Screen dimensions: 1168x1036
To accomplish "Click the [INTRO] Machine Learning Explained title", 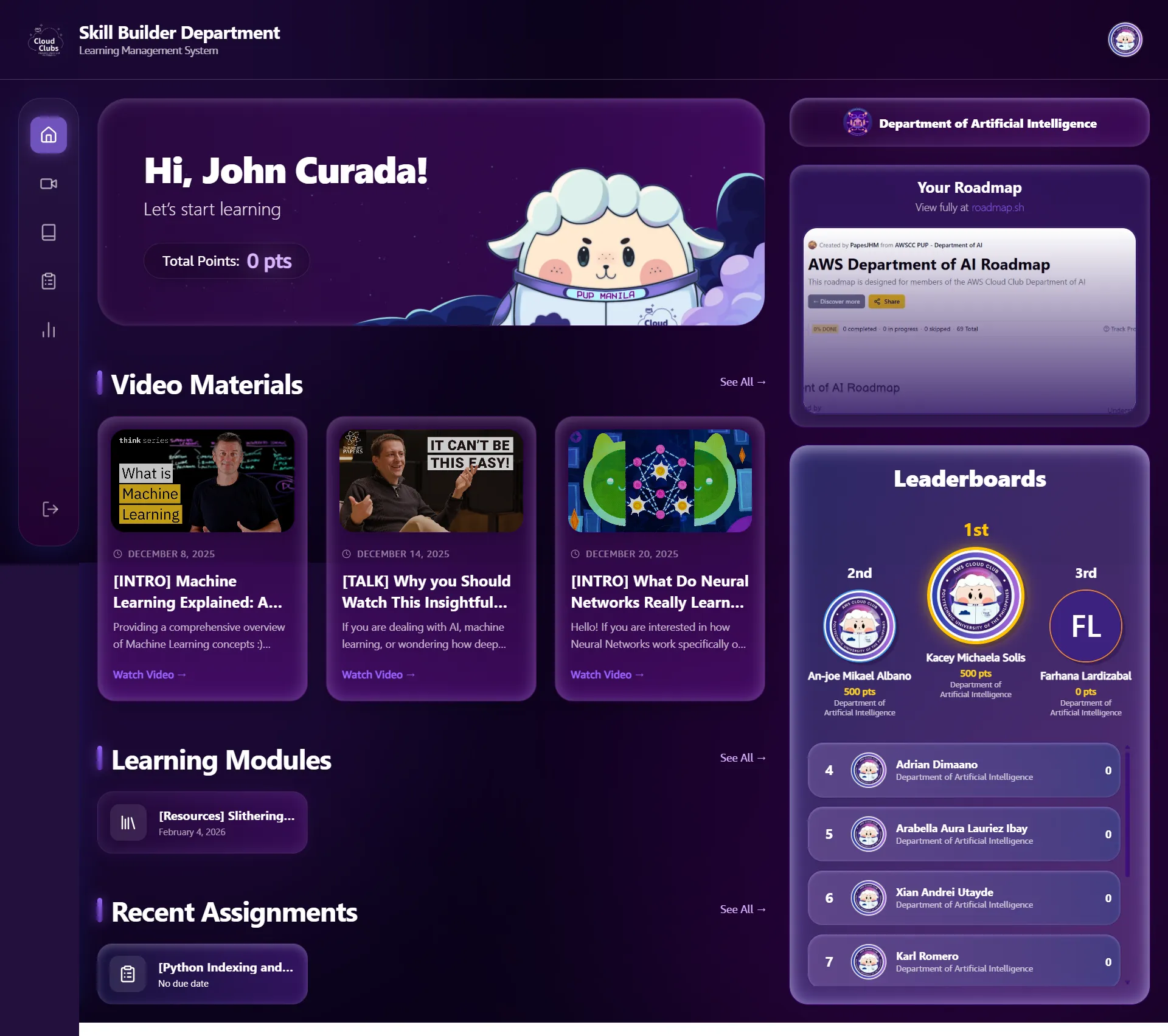I will click(198, 591).
